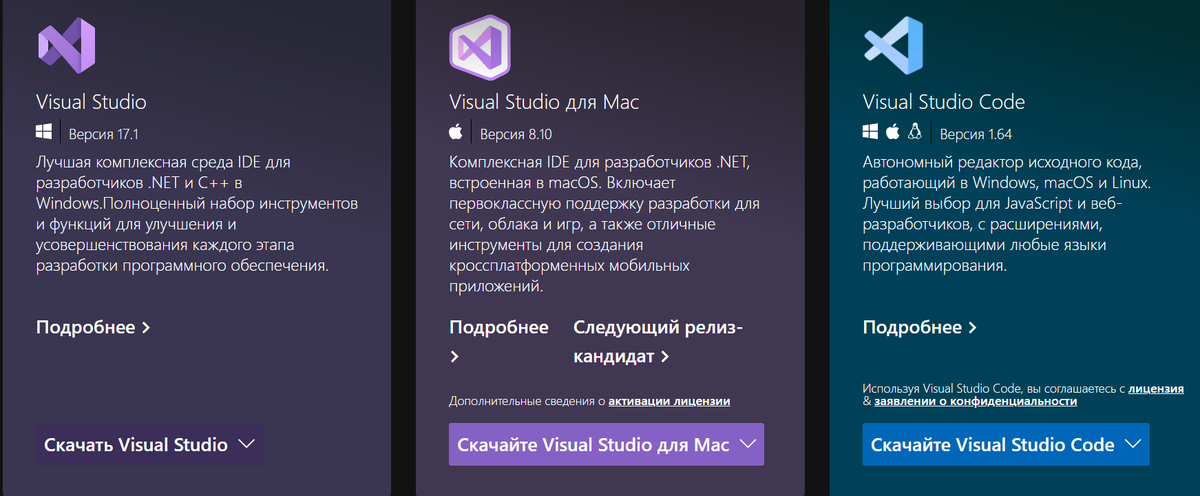Click the blue Visual Studio Code logo
1200x496 pixels.
[x=893, y=46]
